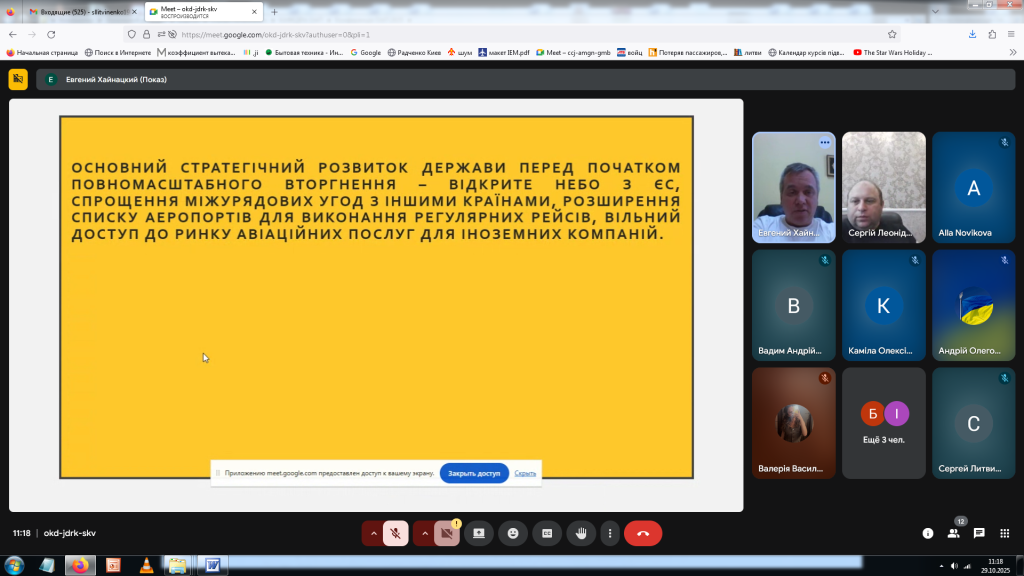
Task: Raise hand in the meeting
Action: click(580, 533)
